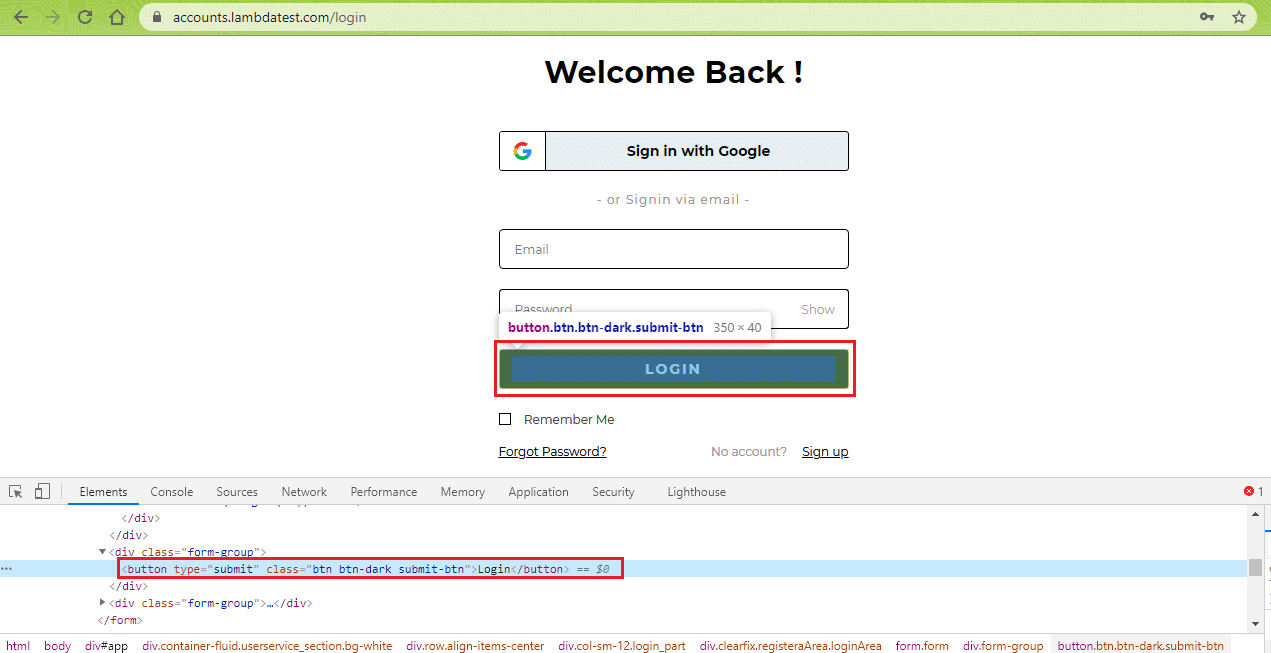Activate the DevTools inspect element picker

[16, 491]
